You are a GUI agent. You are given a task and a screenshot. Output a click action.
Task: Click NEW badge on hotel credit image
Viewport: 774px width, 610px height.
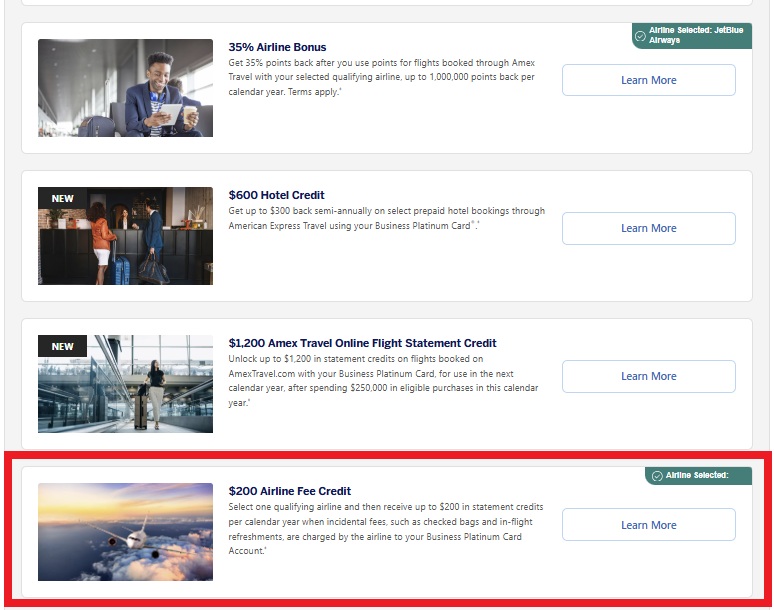click(62, 198)
